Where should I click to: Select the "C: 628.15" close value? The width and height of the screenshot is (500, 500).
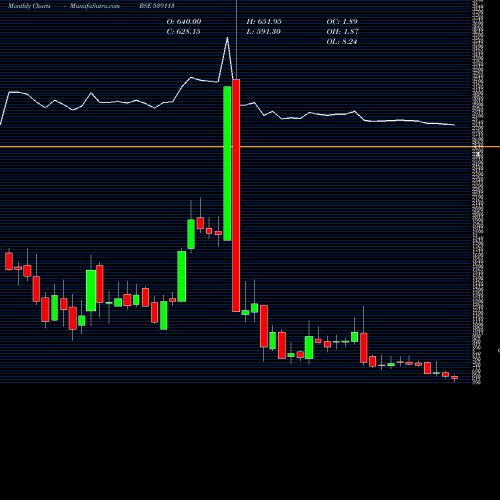point(183,32)
